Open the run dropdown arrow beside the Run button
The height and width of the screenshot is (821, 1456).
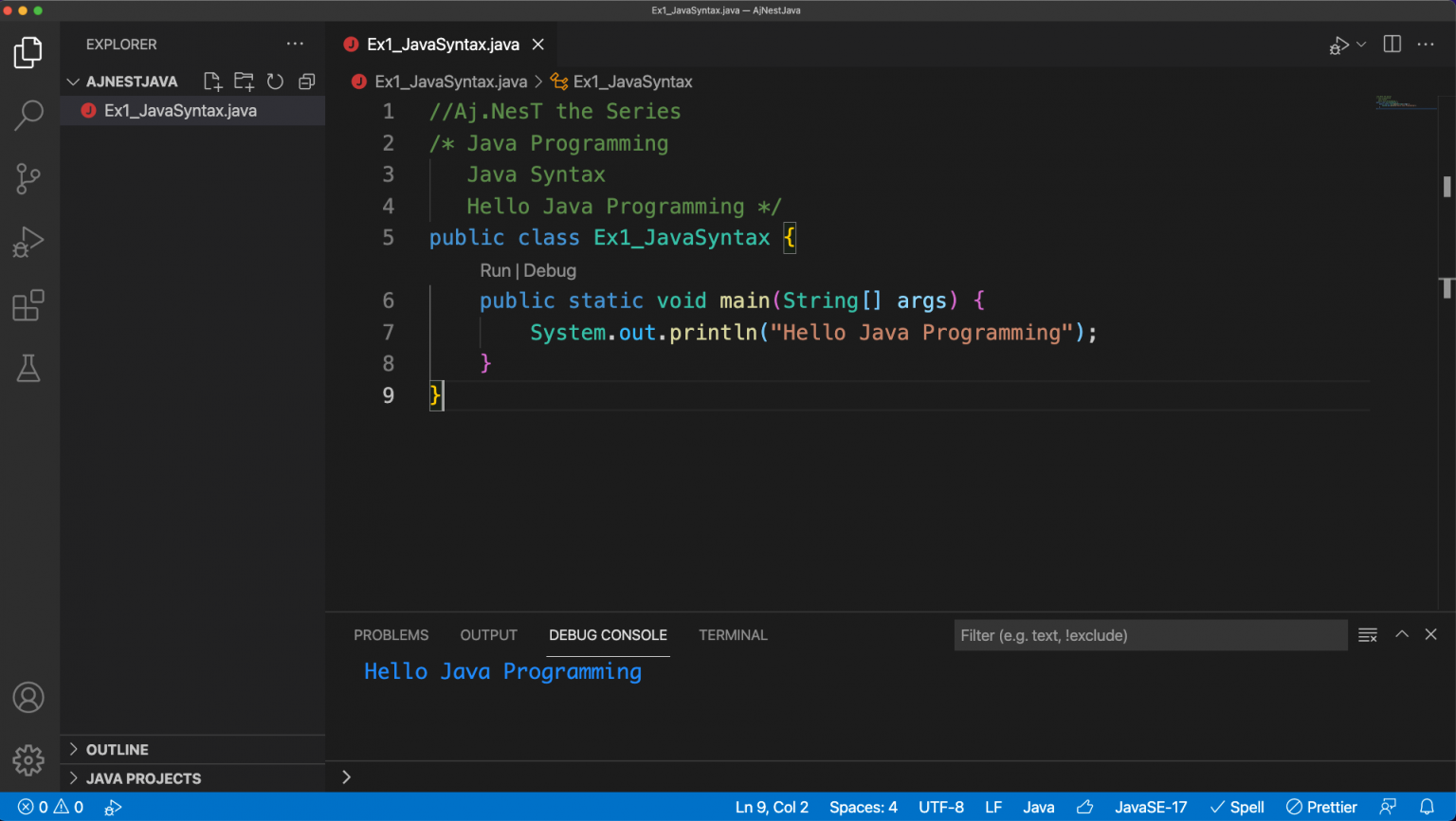[x=1361, y=45]
